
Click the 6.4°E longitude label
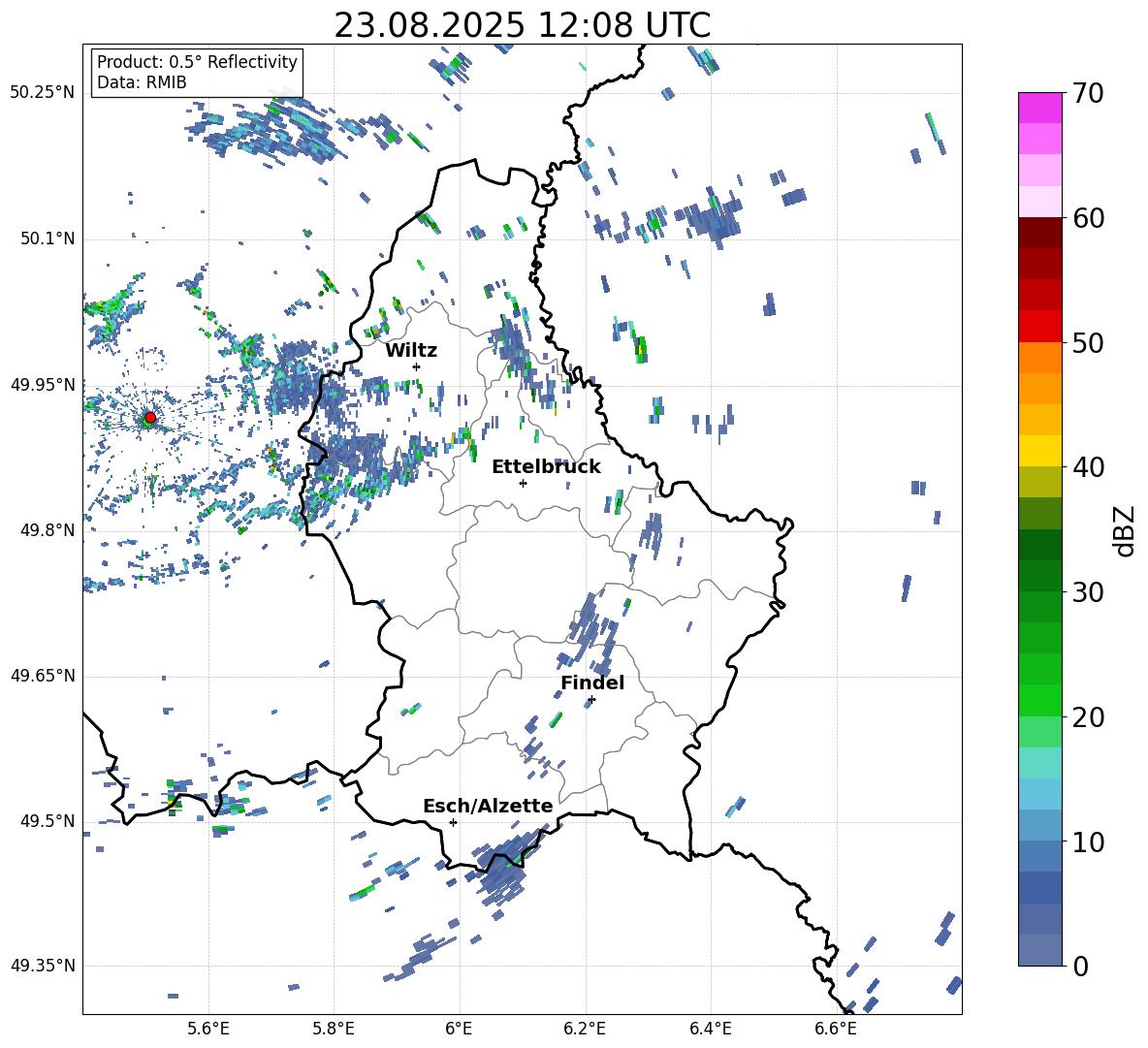[x=710, y=1029]
